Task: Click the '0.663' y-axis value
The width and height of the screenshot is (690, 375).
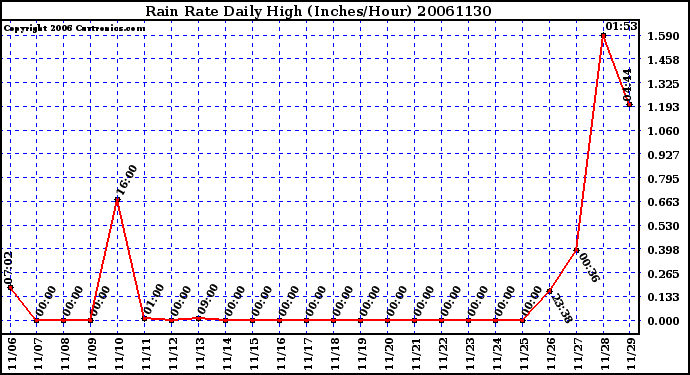Action: pyautogui.click(x=664, y=202)
